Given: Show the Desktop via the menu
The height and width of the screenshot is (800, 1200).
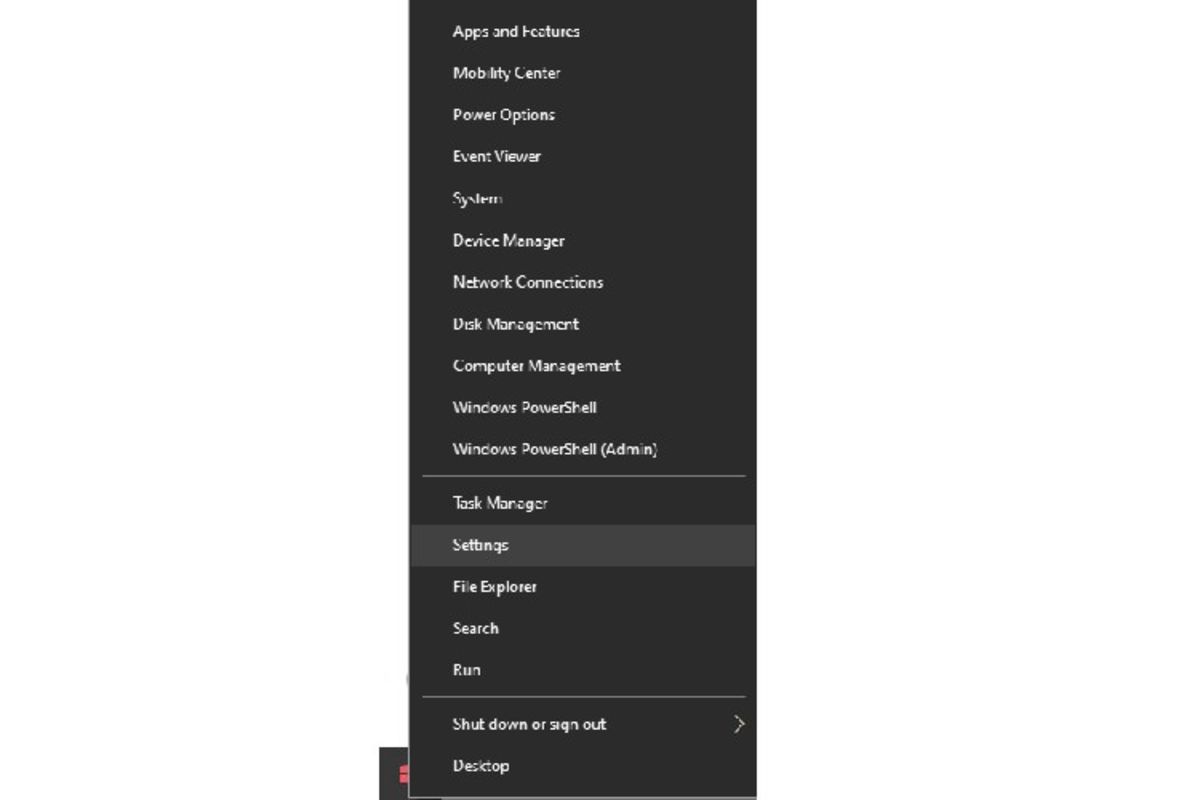Looking at the screenshot, I should pyautogui.click(x=480, y=766).
